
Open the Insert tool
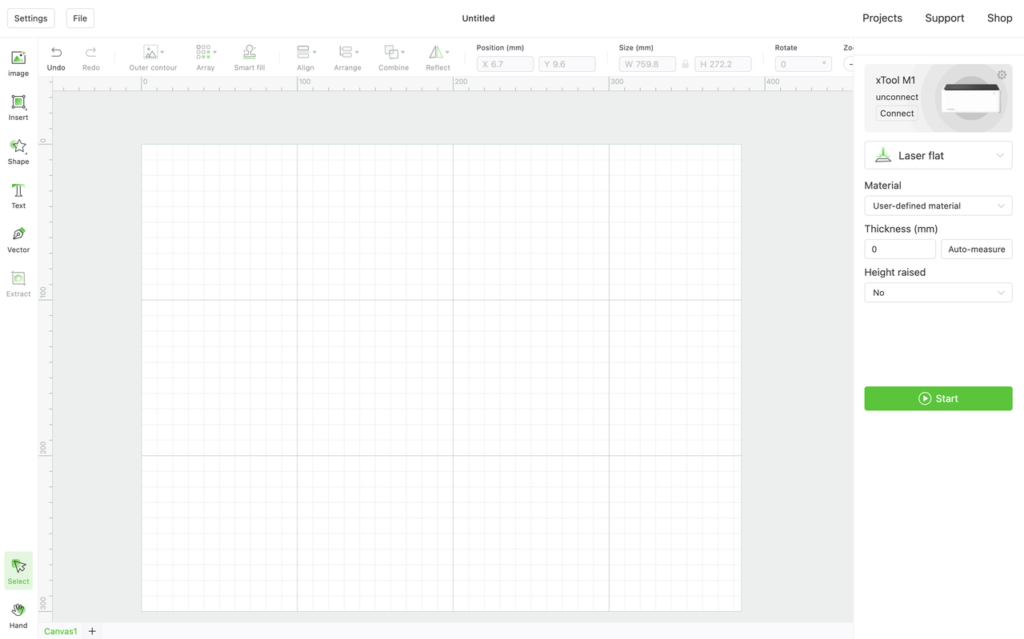(18, 107)
